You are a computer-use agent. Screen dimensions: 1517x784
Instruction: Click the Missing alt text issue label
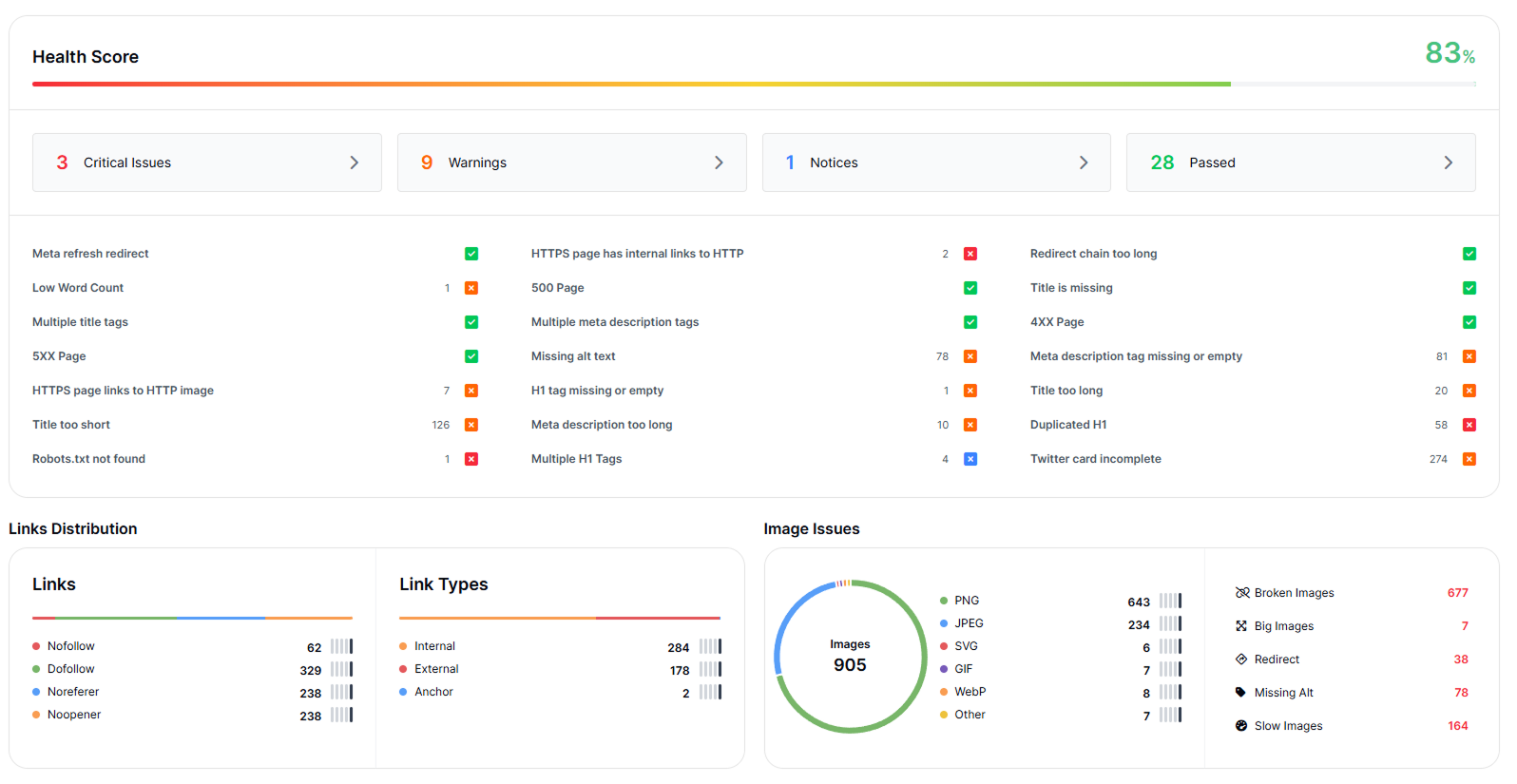pos(573,356)
